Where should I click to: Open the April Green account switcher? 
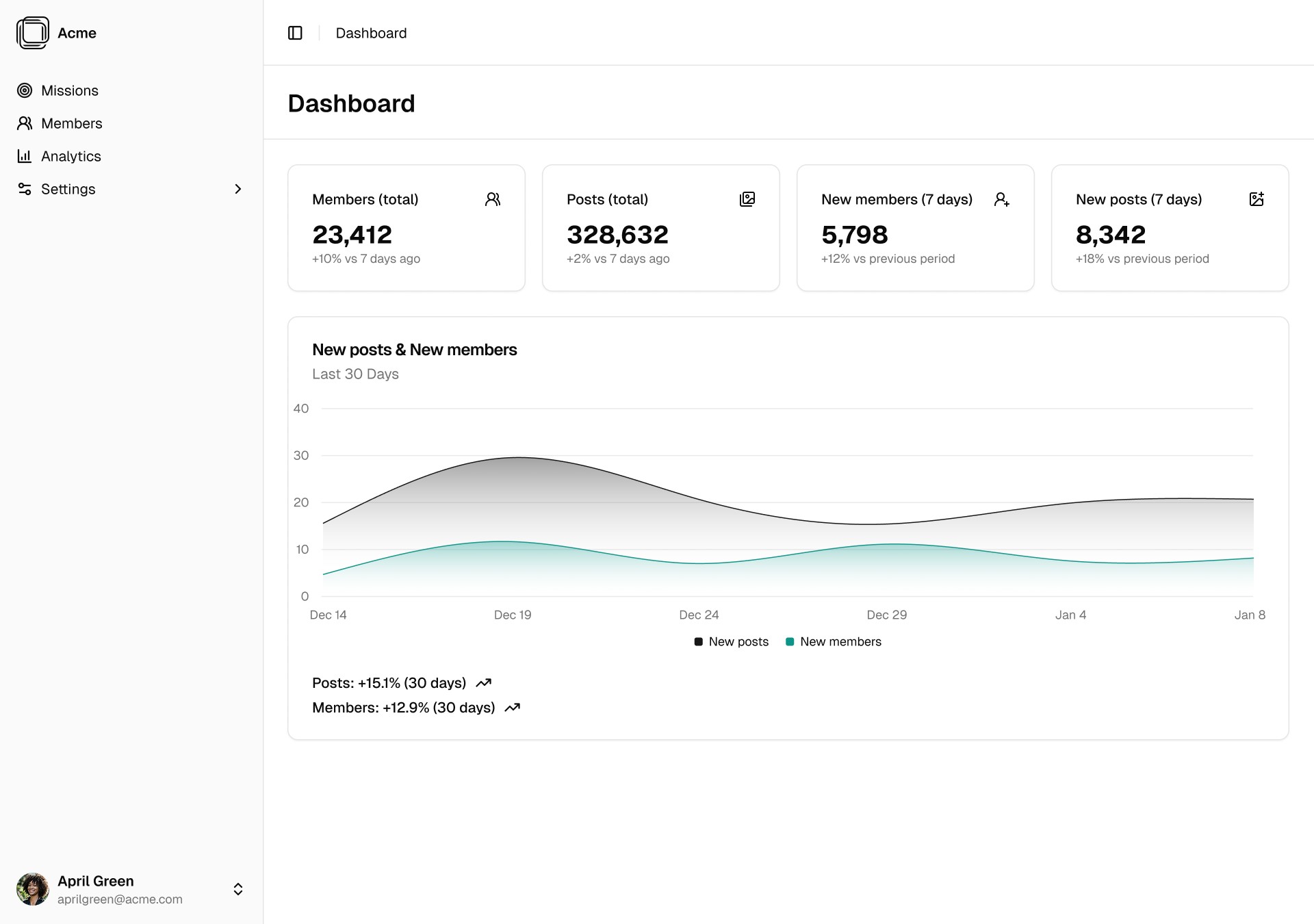(x=237, y=889)
